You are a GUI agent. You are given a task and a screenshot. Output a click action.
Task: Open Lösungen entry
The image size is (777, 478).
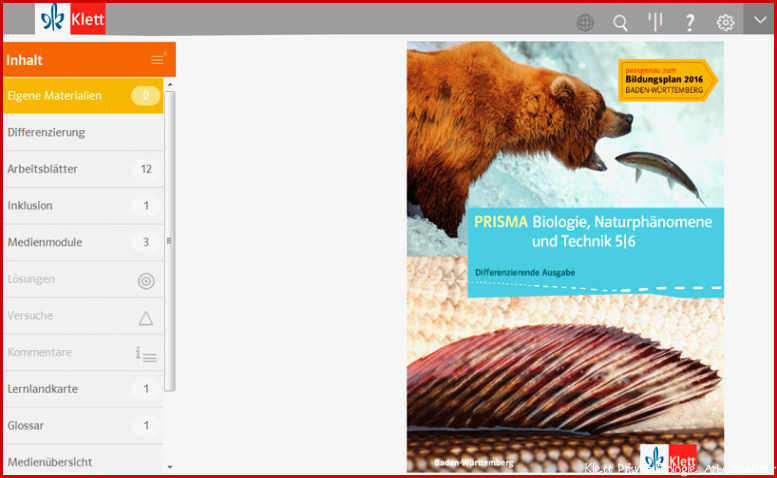coord(83,279)
